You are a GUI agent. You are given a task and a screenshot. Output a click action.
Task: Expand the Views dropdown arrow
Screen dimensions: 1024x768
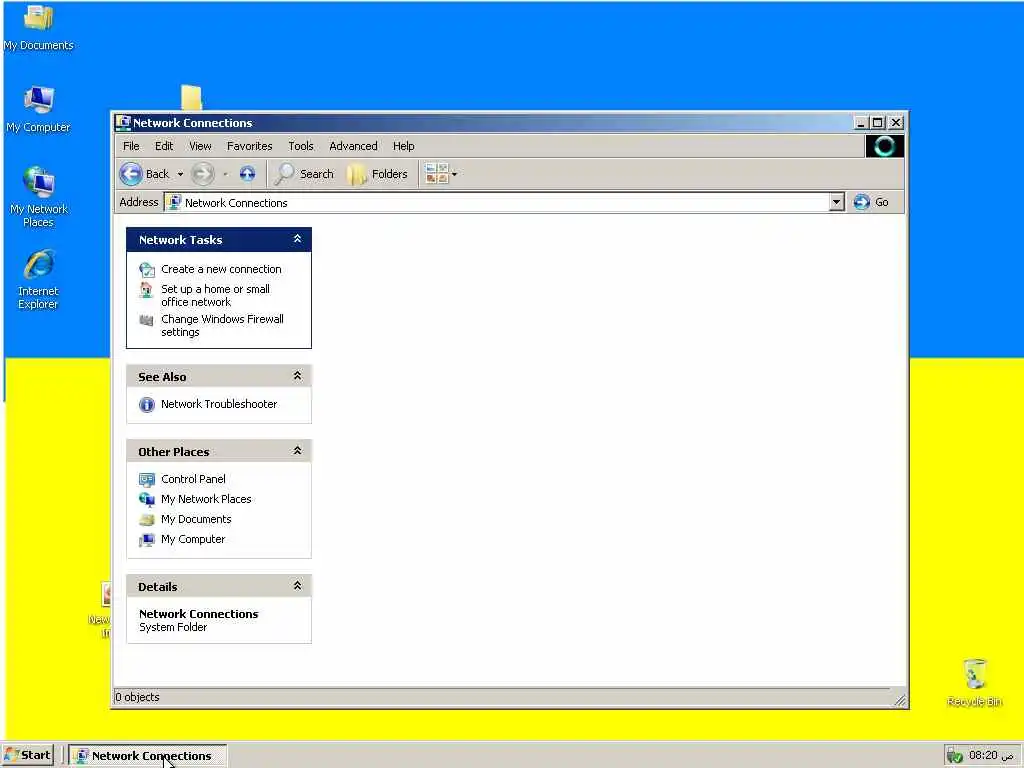[455, 174]
